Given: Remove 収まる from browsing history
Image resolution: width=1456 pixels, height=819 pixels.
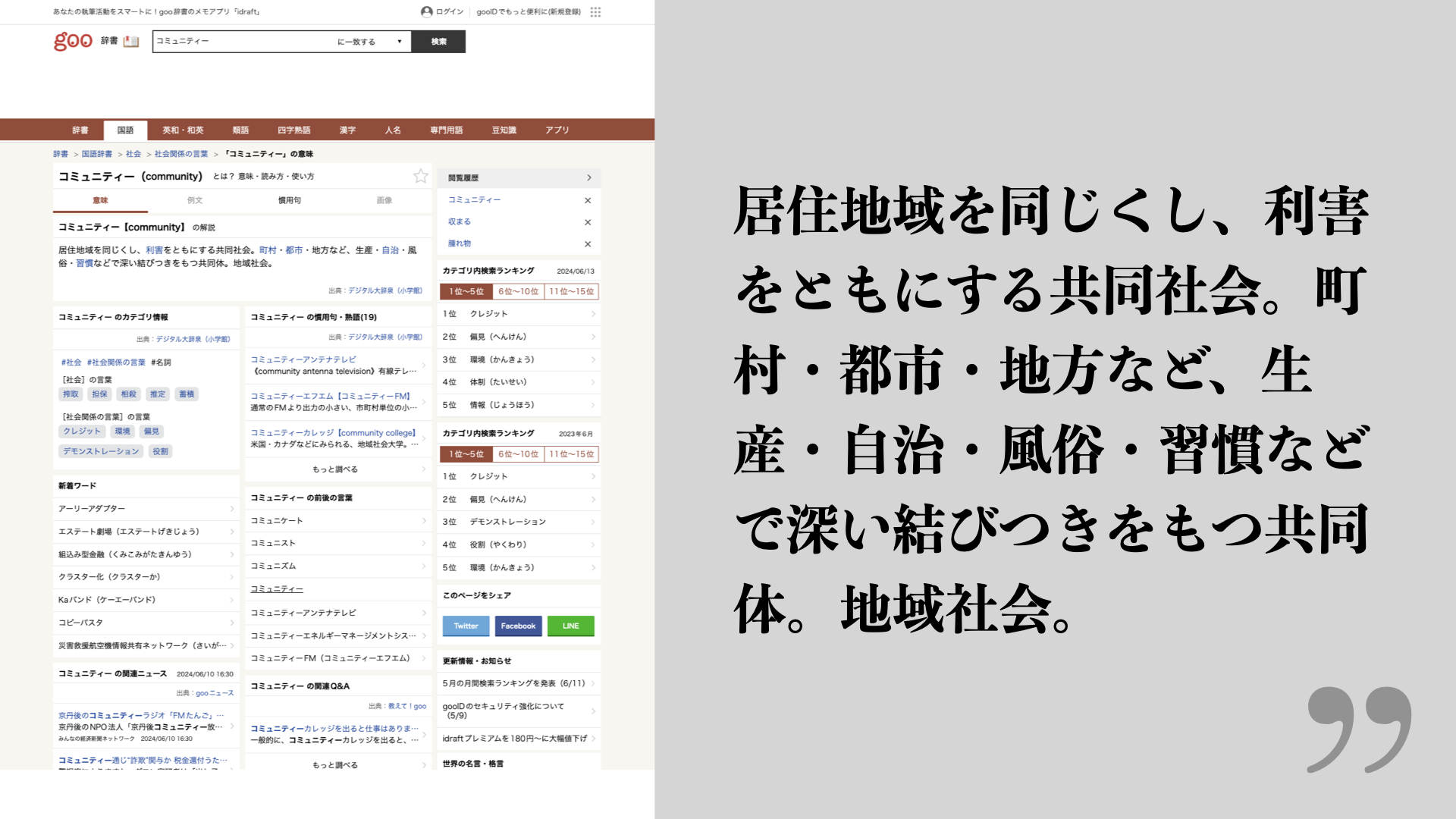Looking at the screenshot, I should 587,222.
